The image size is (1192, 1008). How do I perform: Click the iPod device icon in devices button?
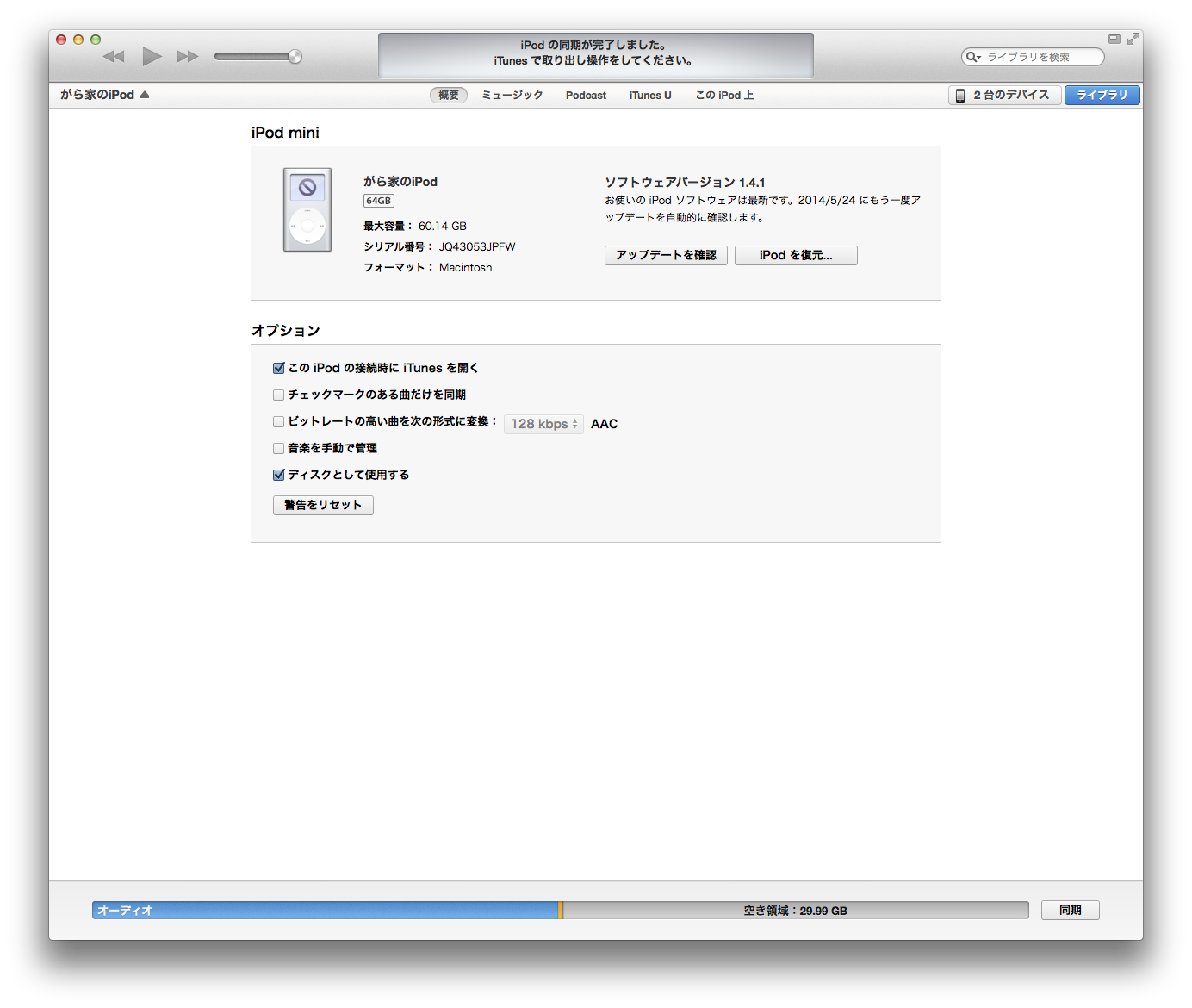(x=959, y=95)
